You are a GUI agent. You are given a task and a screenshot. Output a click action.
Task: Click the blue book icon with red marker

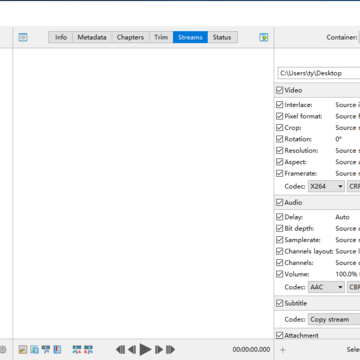pos(57,349)
